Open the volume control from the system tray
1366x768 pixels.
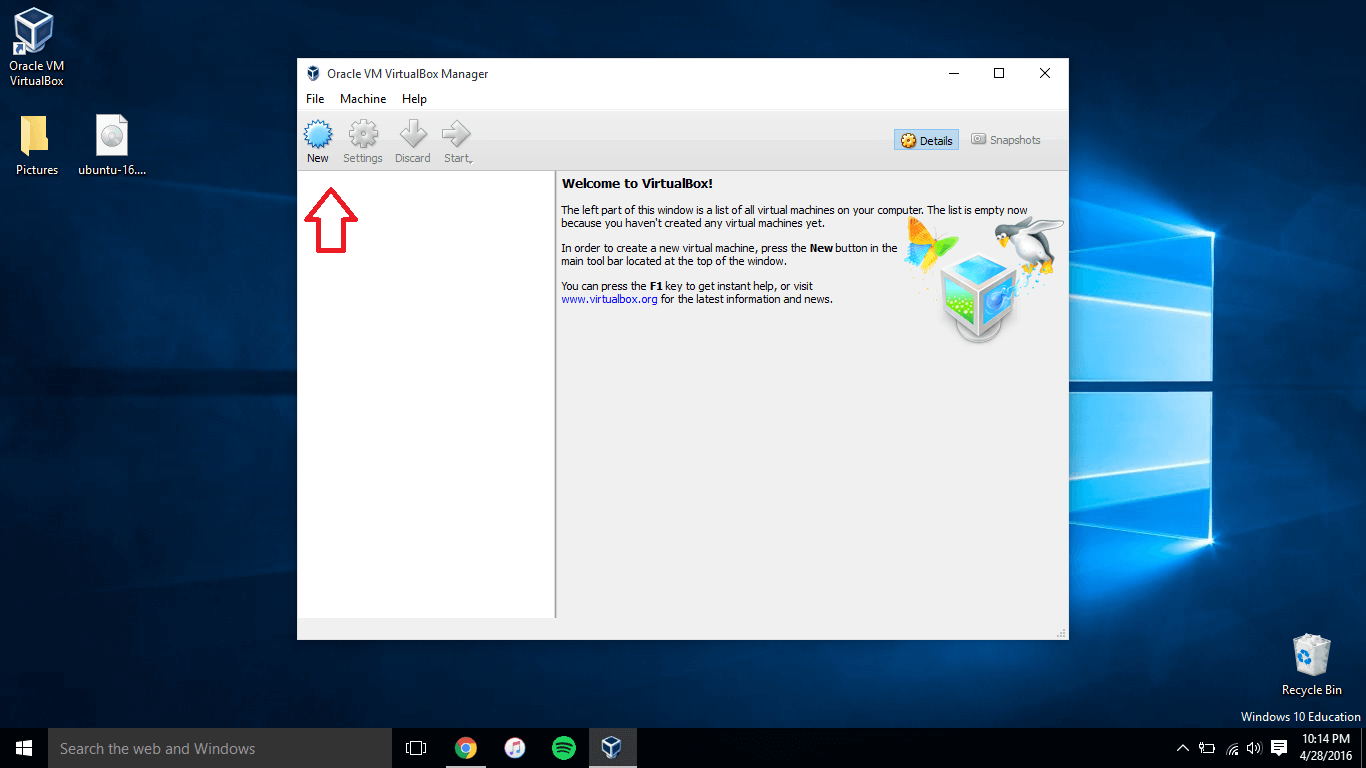(1253, 747)
